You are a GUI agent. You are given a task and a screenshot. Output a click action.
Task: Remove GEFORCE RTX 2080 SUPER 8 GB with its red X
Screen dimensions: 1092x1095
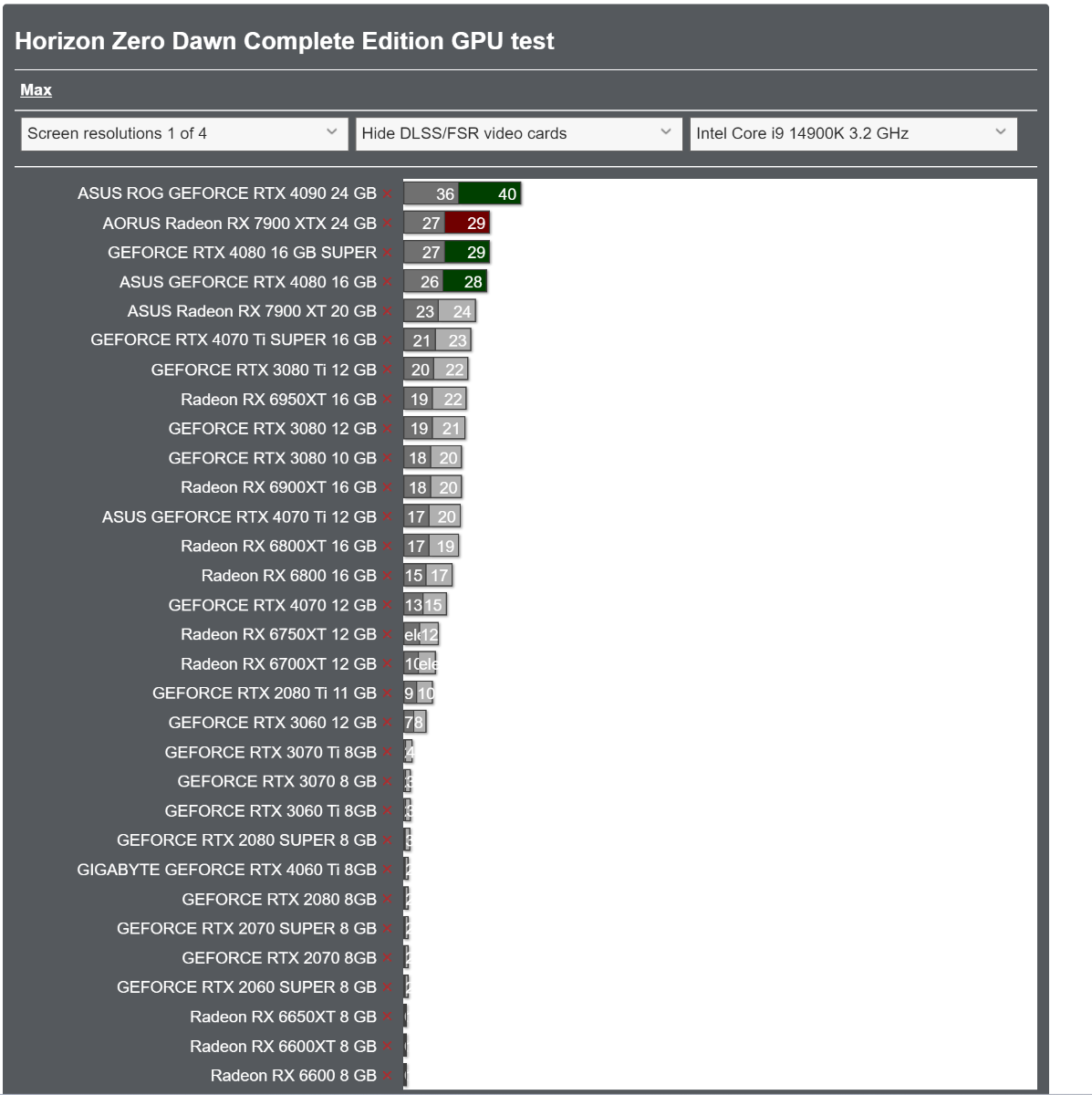tap(388, 840)
